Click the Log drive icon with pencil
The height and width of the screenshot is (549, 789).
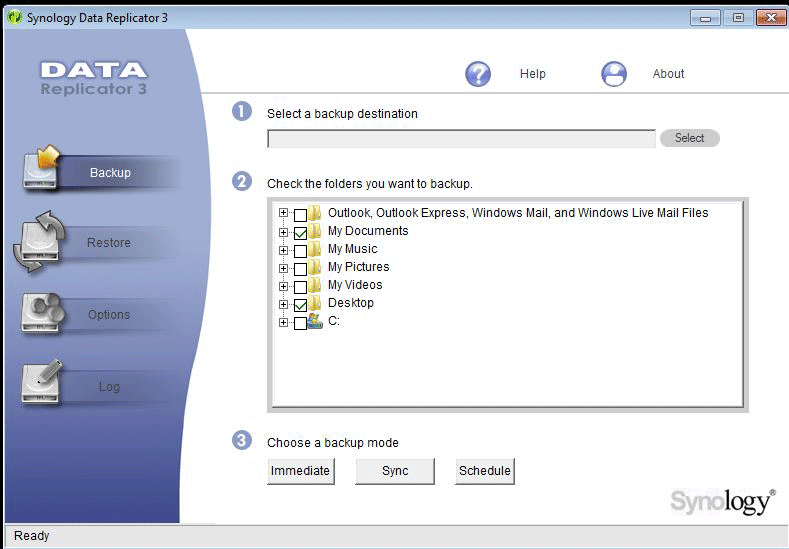(x=41, y=382)
